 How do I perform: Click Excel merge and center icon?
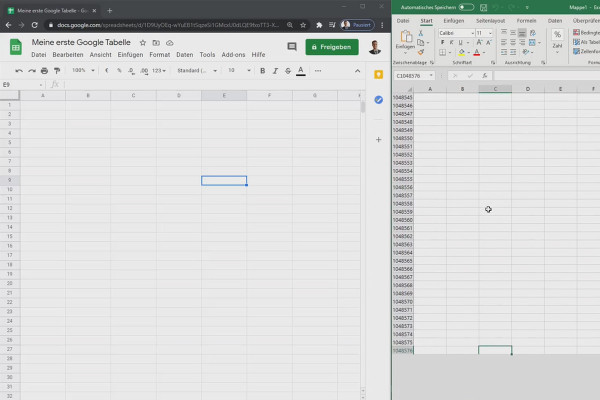[532, 42]
